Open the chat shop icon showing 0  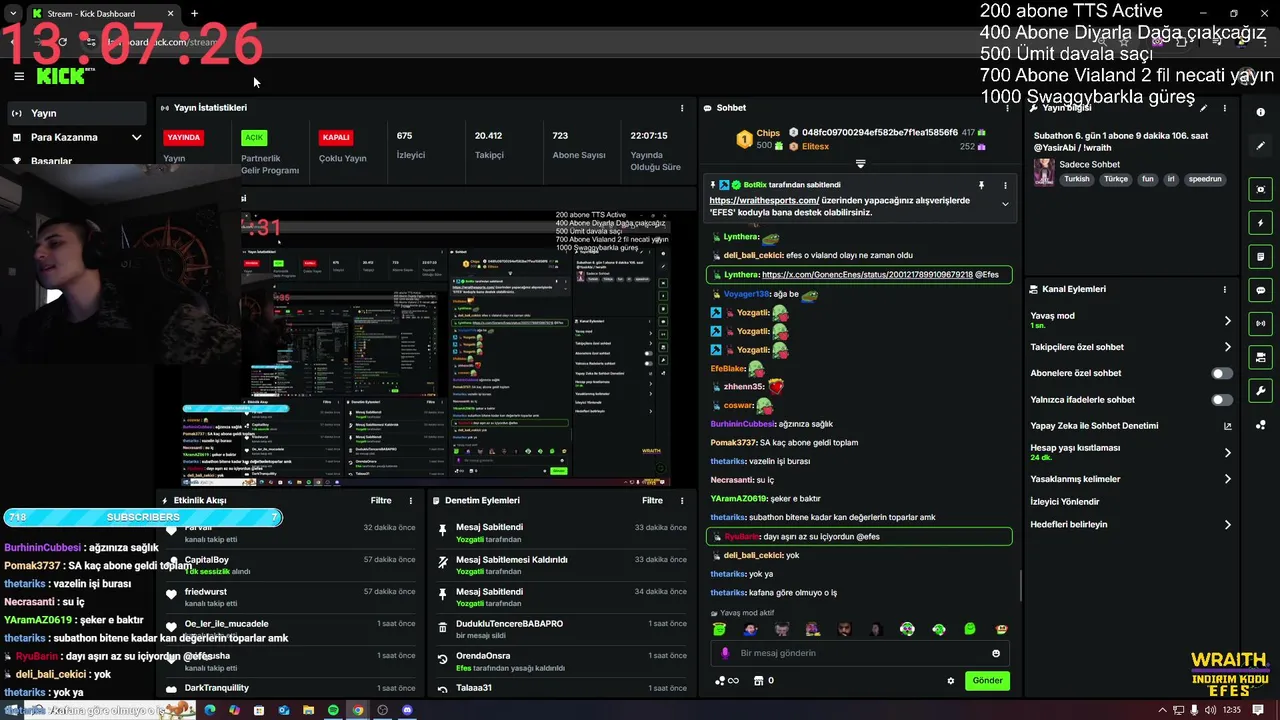point(763,681)
